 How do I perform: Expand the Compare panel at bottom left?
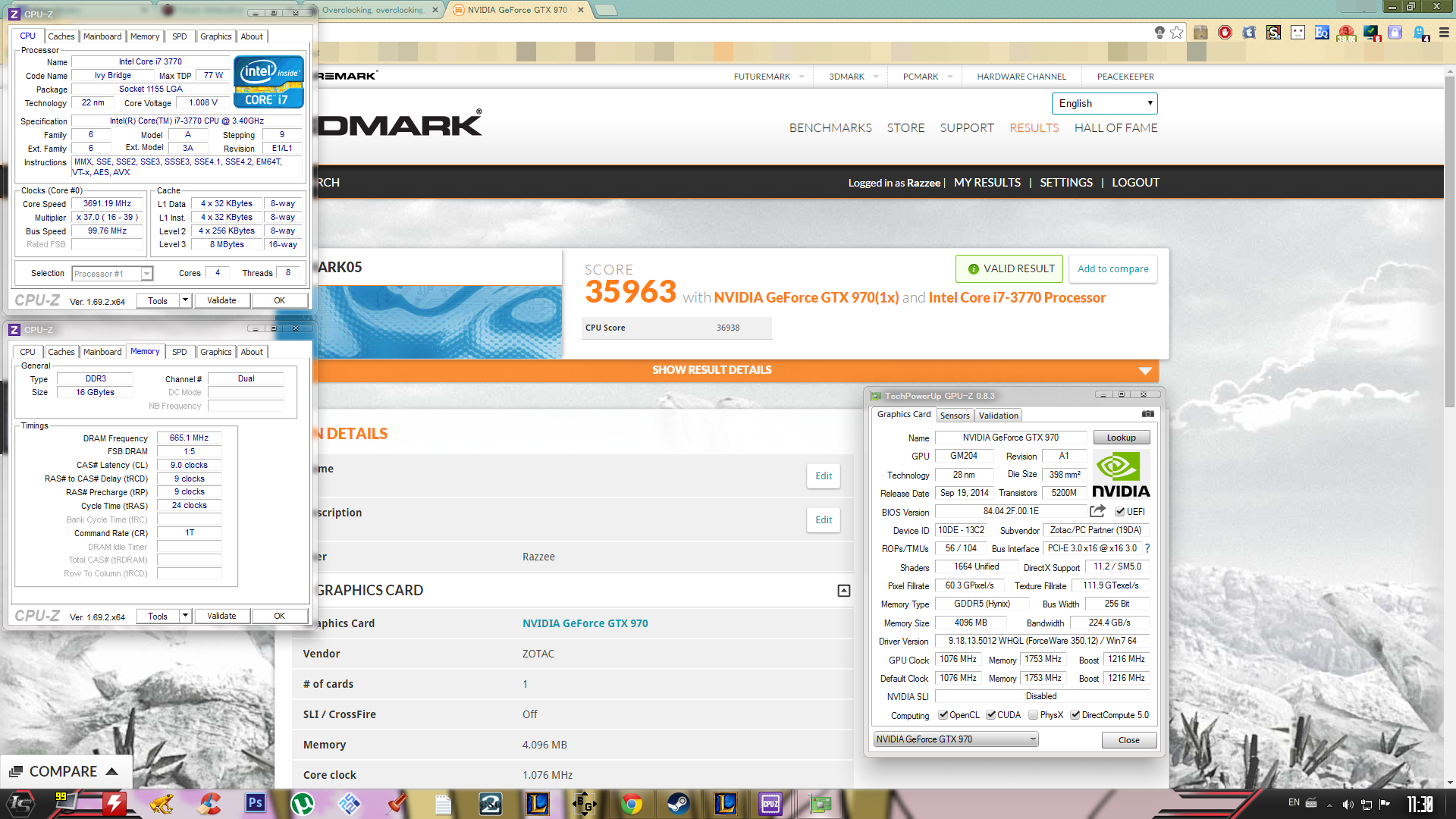point(66,771)
